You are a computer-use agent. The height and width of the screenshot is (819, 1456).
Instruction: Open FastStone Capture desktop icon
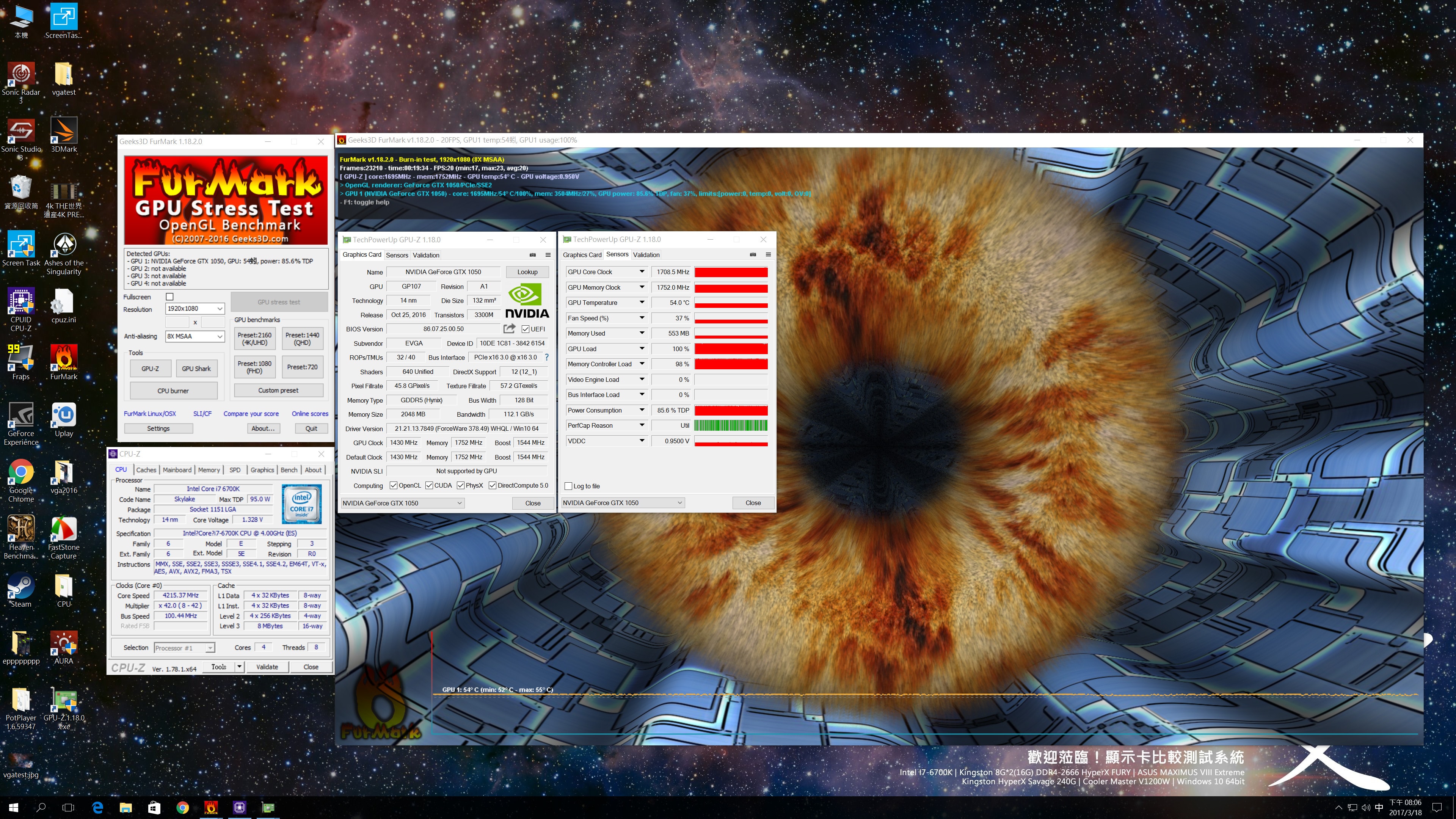pos(64,538)
